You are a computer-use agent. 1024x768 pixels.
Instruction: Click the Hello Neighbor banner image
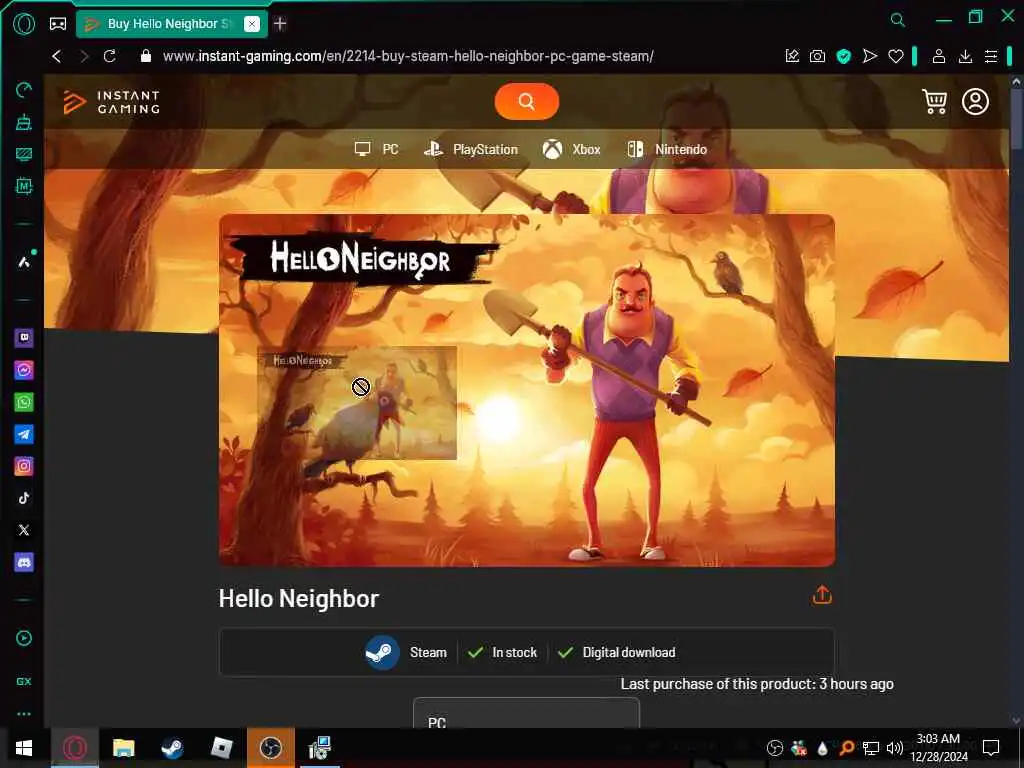(526, 391)
